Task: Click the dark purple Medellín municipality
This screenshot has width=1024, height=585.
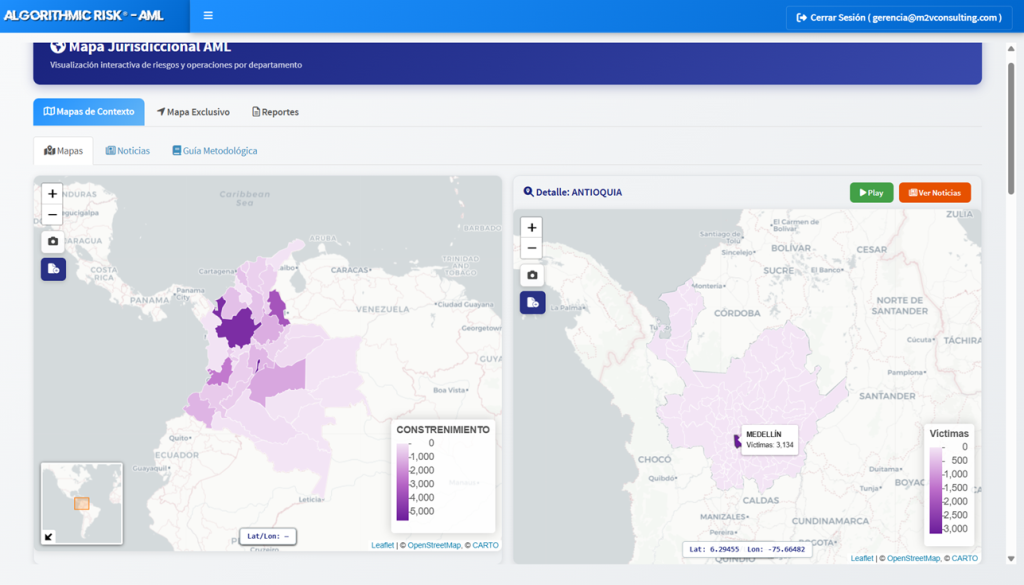Action: coord(737,442)
